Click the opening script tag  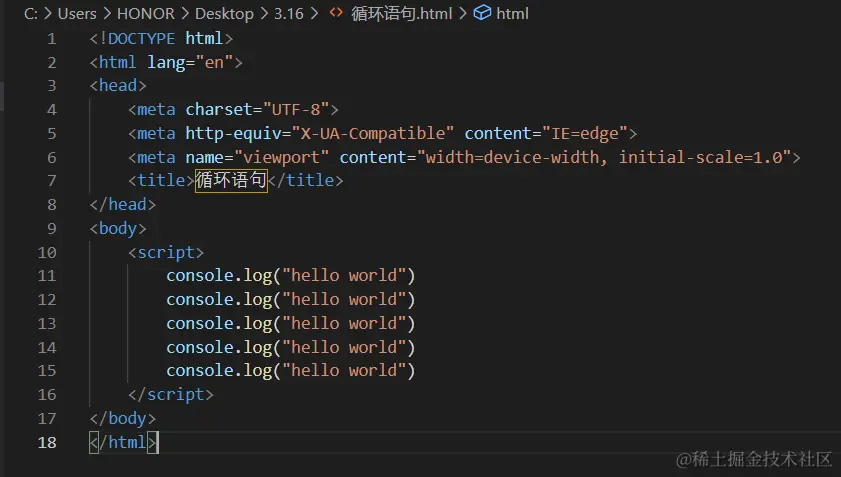click(166, 252)
